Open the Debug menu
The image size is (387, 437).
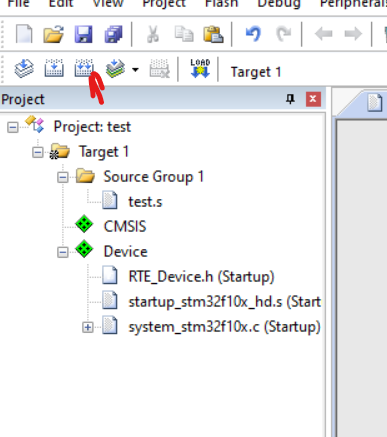[279, 5]
